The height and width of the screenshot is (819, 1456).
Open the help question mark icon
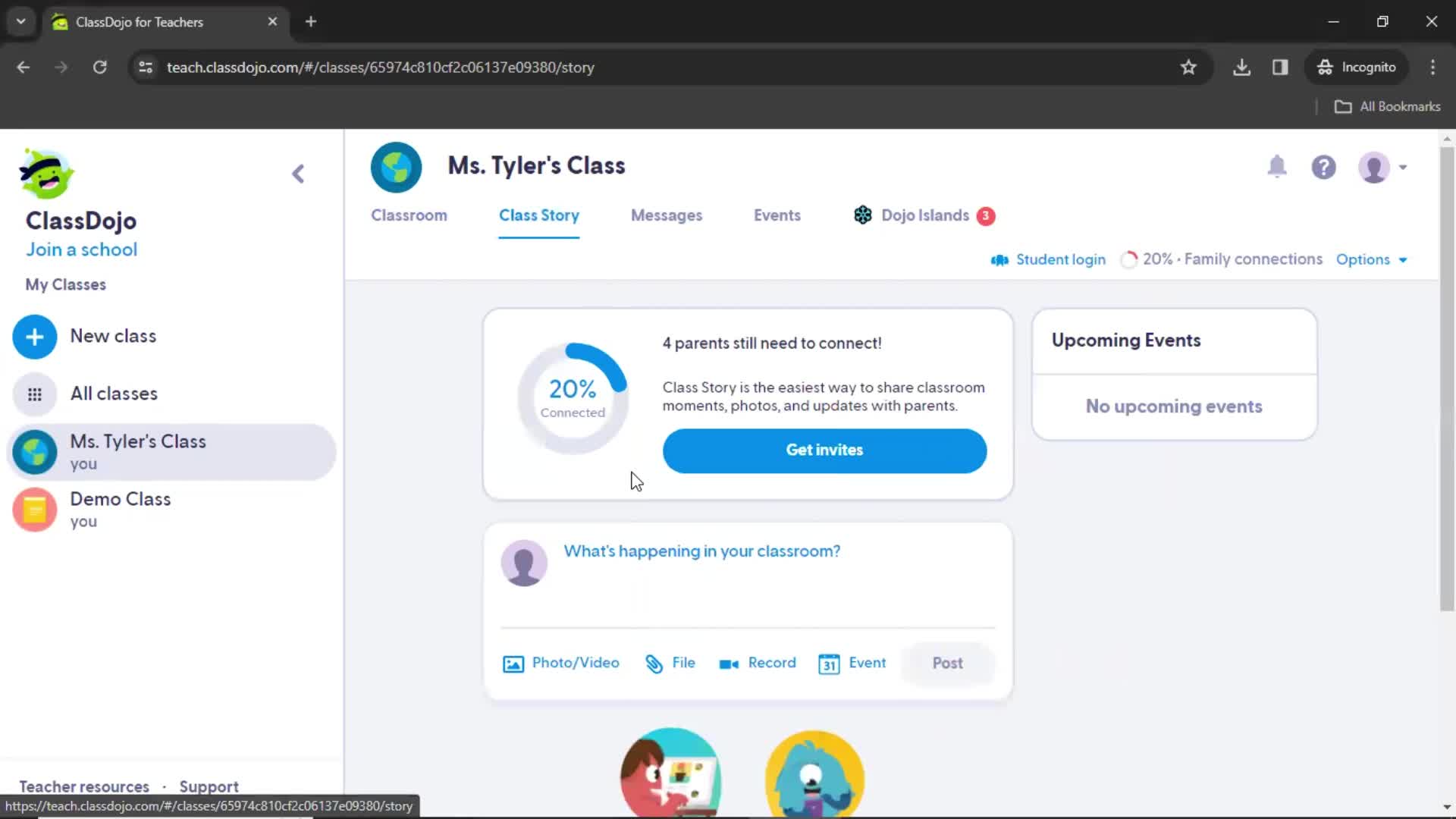[1324, 168]
